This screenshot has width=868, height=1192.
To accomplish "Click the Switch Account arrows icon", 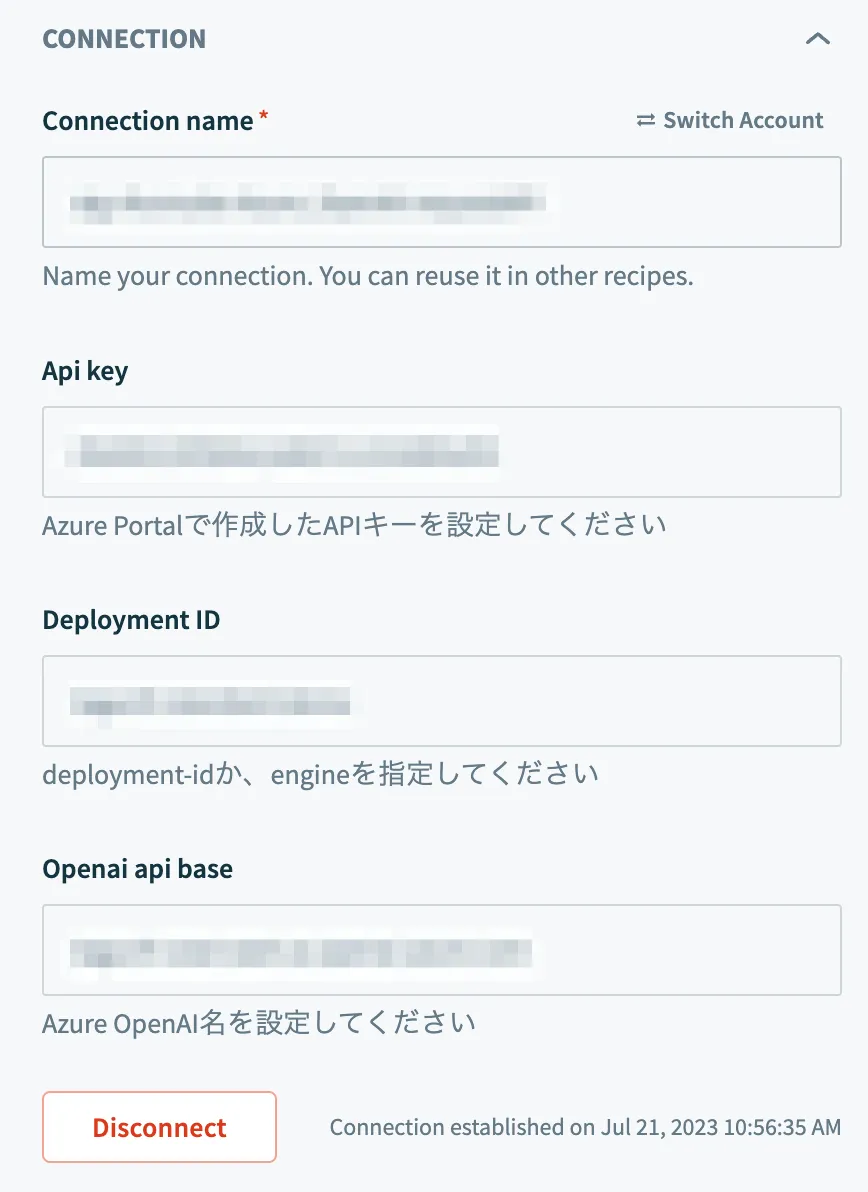I will pyautogui.click(x=645, y=121).
